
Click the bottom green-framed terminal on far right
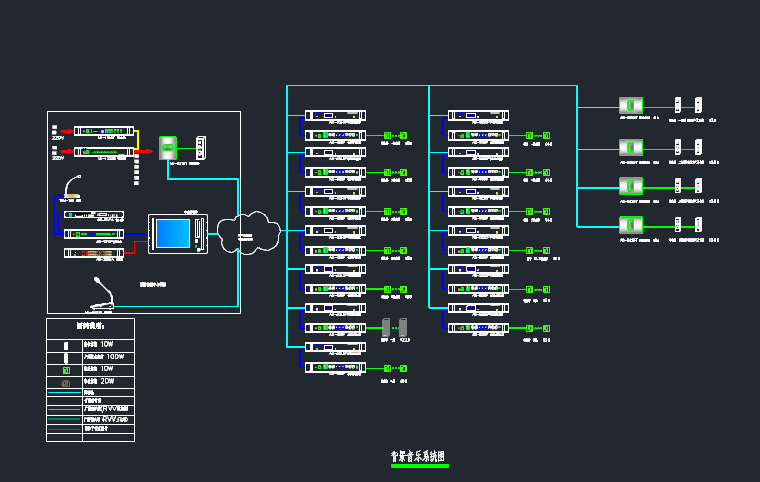[x=630, y=225]
